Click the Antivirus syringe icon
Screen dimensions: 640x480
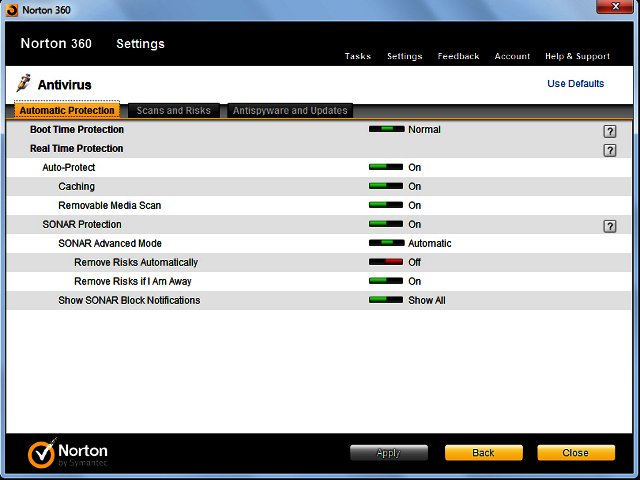(23, 83)
